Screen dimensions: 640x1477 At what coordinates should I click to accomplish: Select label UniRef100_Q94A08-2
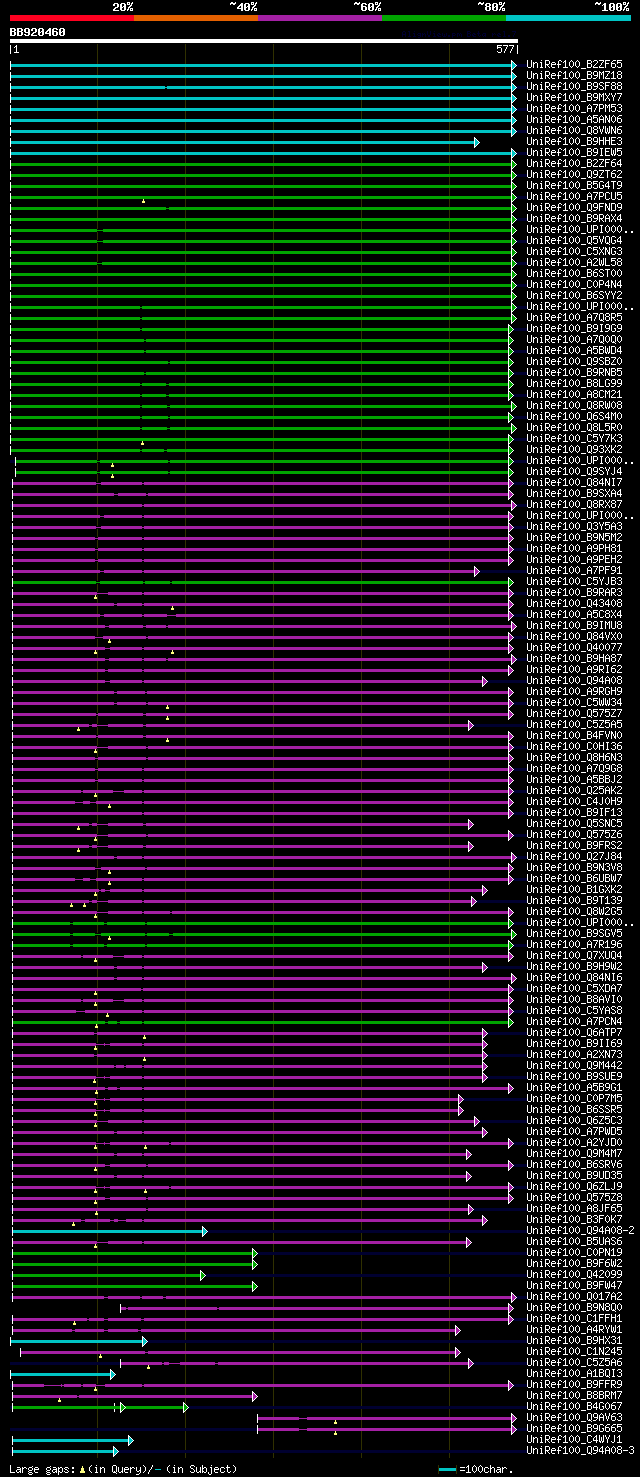click(580, 1231)
